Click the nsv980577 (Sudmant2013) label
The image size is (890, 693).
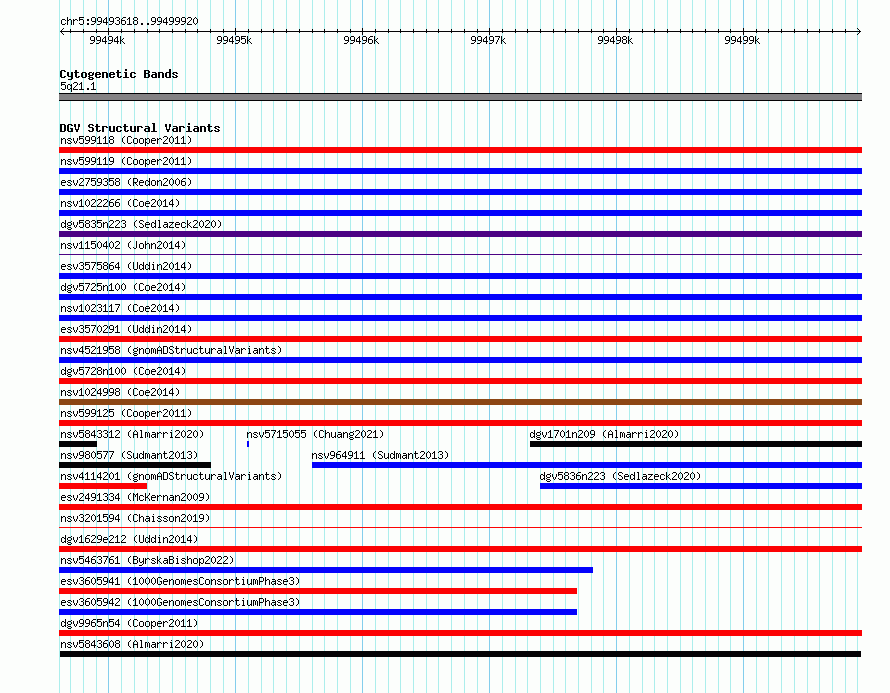tap(129, 455)
